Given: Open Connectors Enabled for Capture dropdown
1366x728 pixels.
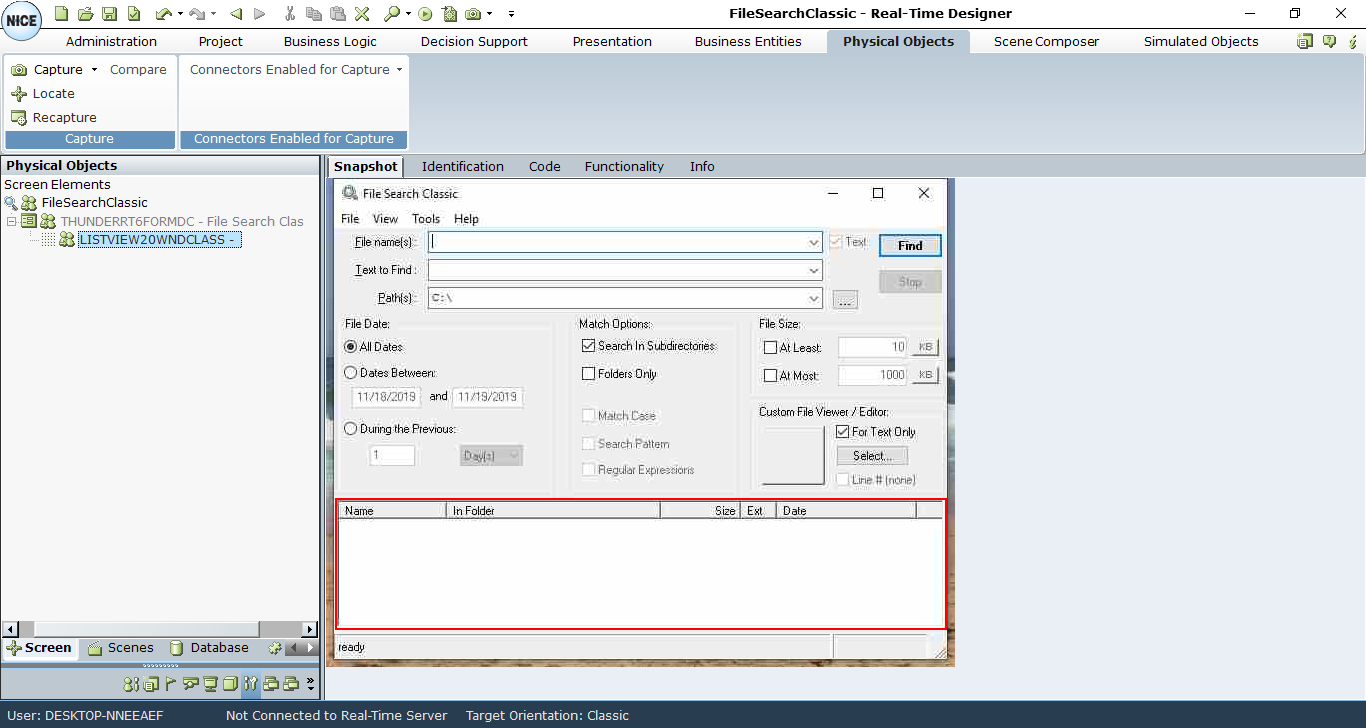Looking at the screenshot, I should [399, 70].
